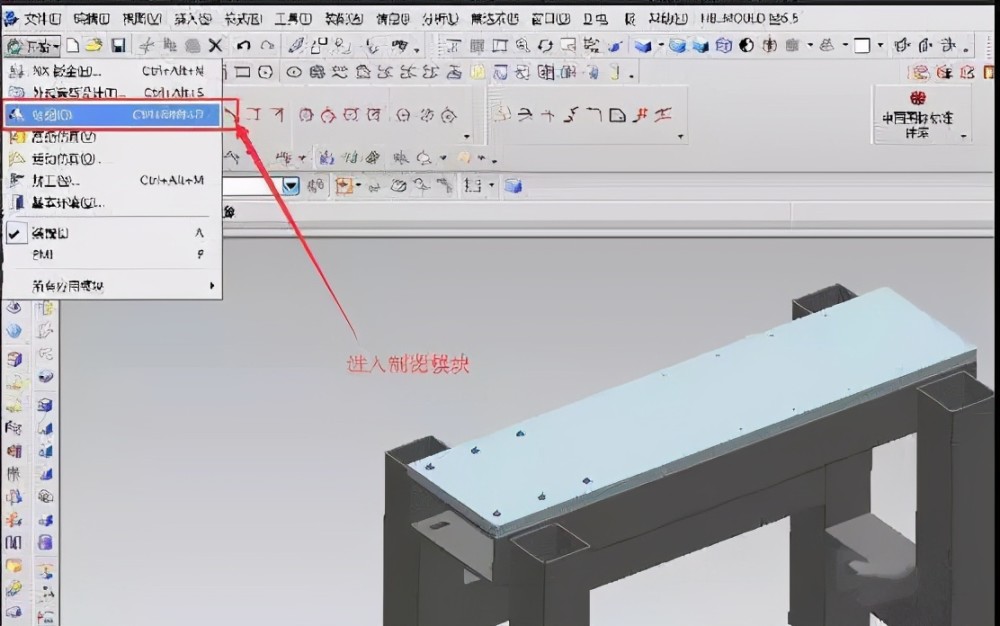Click the red hash crosshatch icon
This screenshot has width=1000, height=626.
[x=641, y=115]
